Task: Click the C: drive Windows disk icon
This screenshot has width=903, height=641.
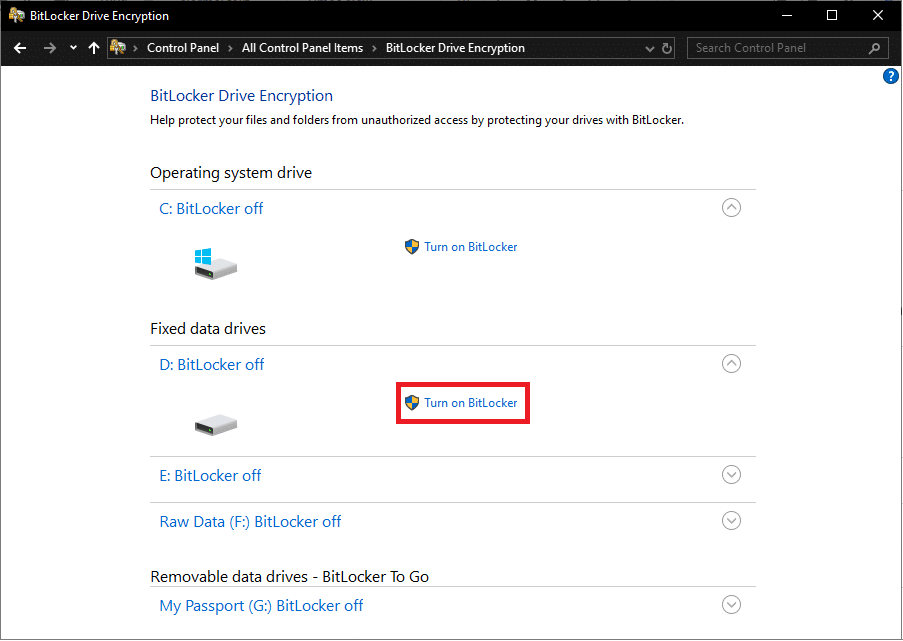Action: click(x=215, y=262)
